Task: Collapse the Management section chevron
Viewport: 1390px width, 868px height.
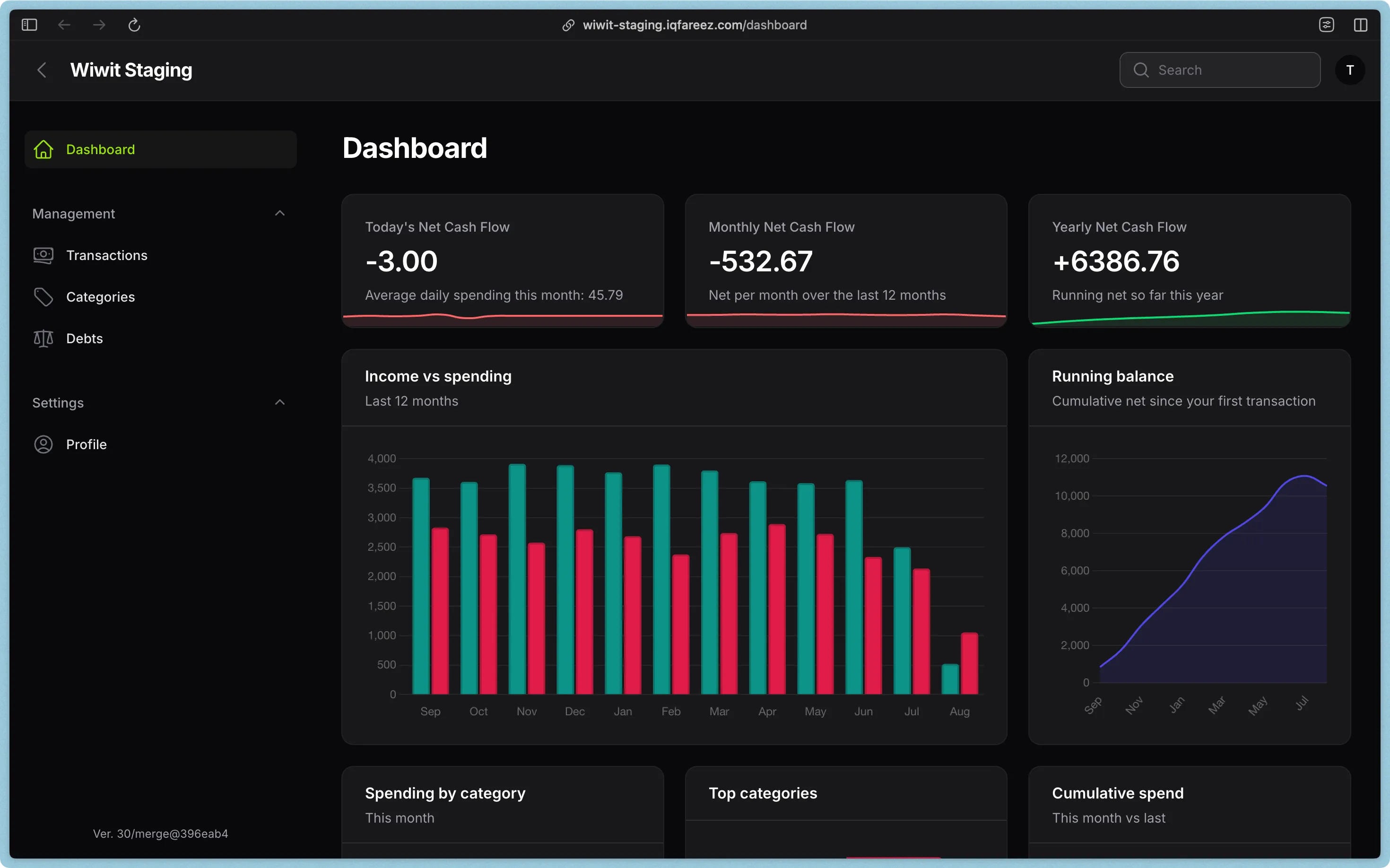Action: (x=279, y=214)
